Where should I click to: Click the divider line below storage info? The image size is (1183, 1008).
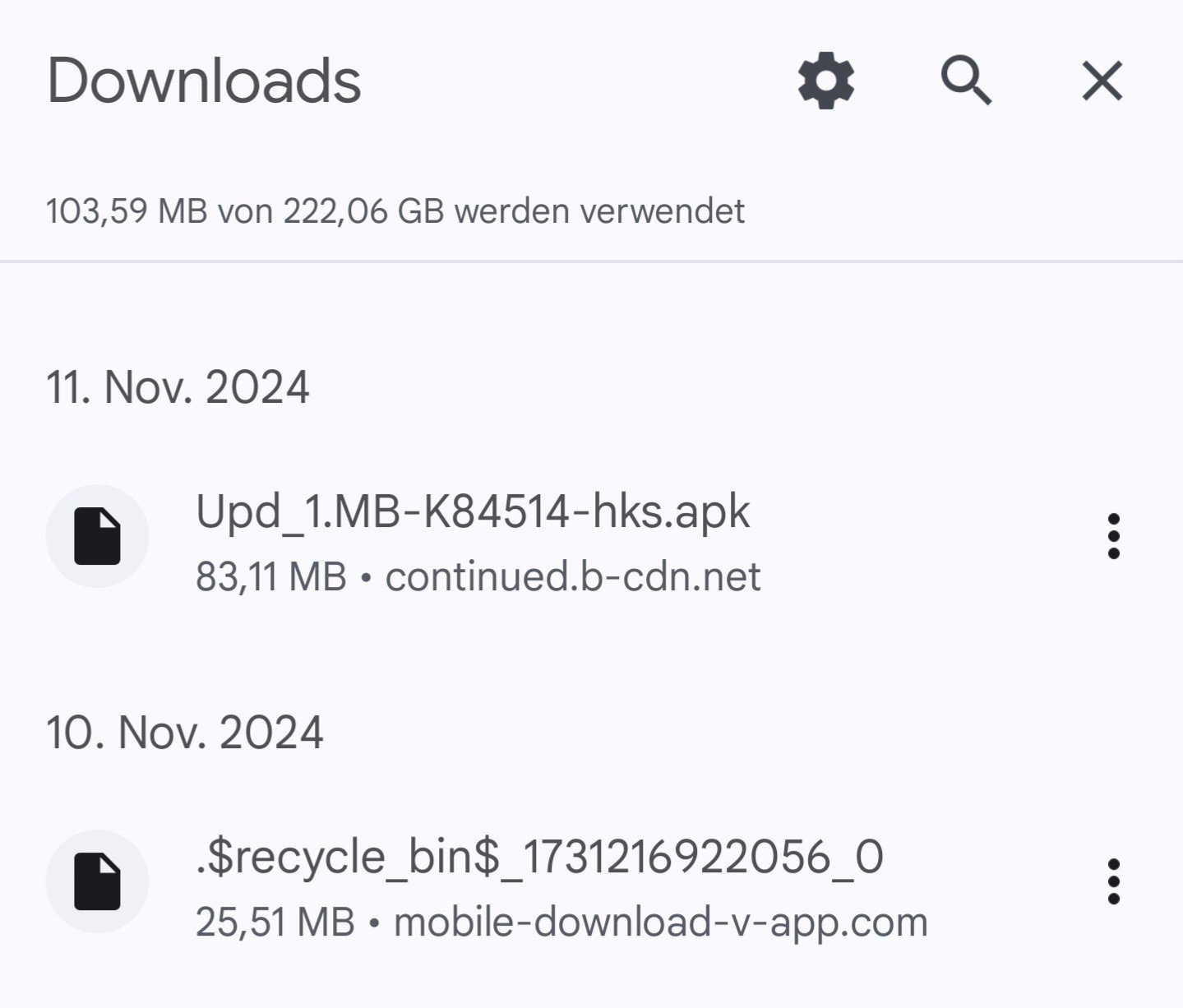click(591, 261)
